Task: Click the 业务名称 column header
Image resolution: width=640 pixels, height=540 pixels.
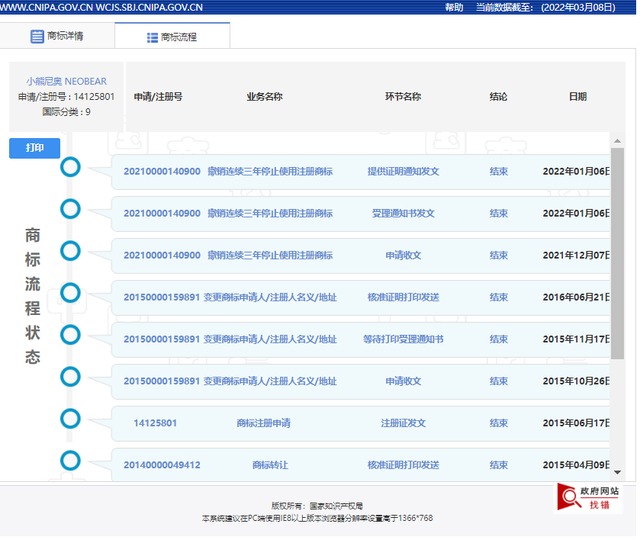Action: (264, 97)
